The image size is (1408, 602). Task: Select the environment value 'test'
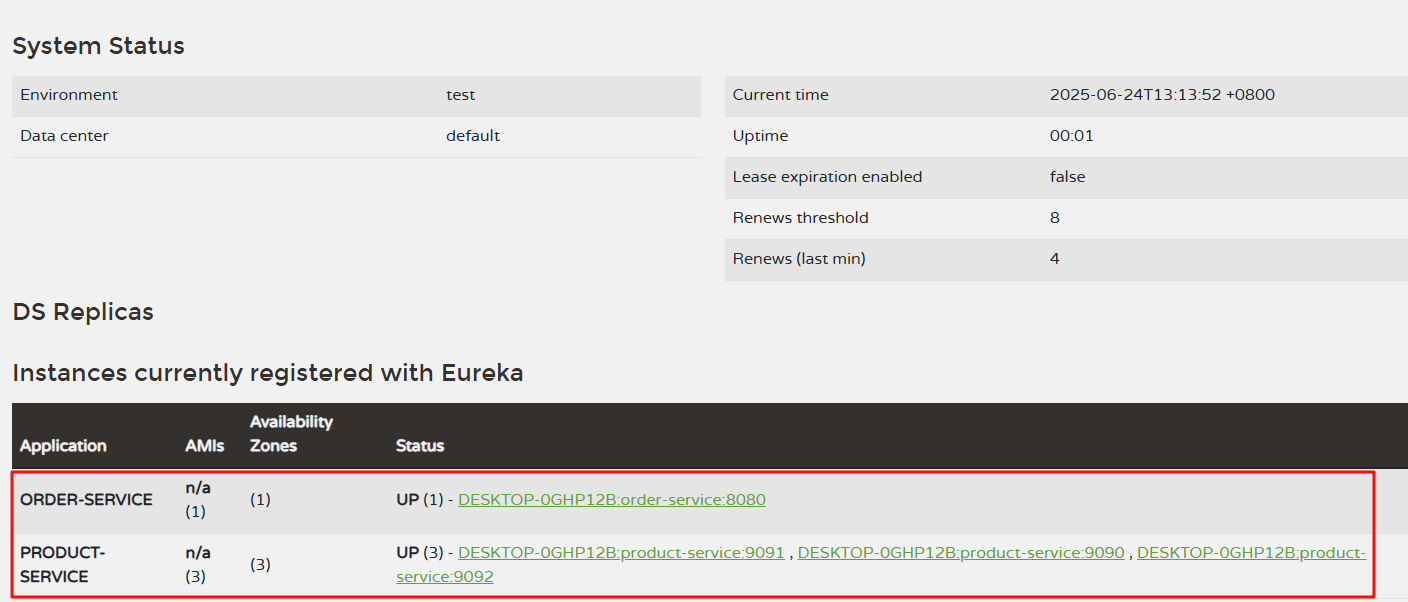click(x=461, y=95)
